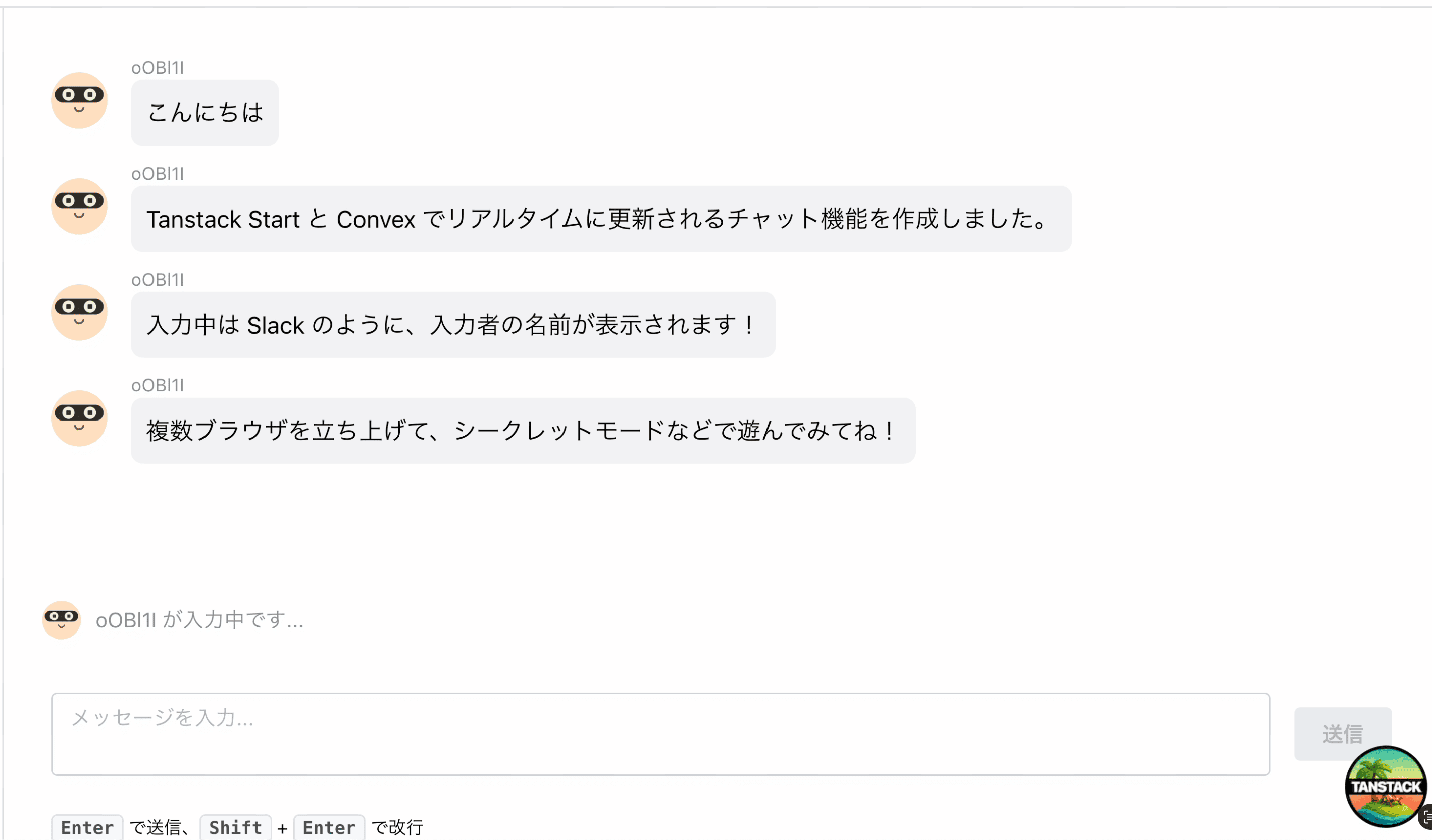1432x840 pixels.
Task: Click the username above the 複数ブラウザ message
Action: [158, 386]
